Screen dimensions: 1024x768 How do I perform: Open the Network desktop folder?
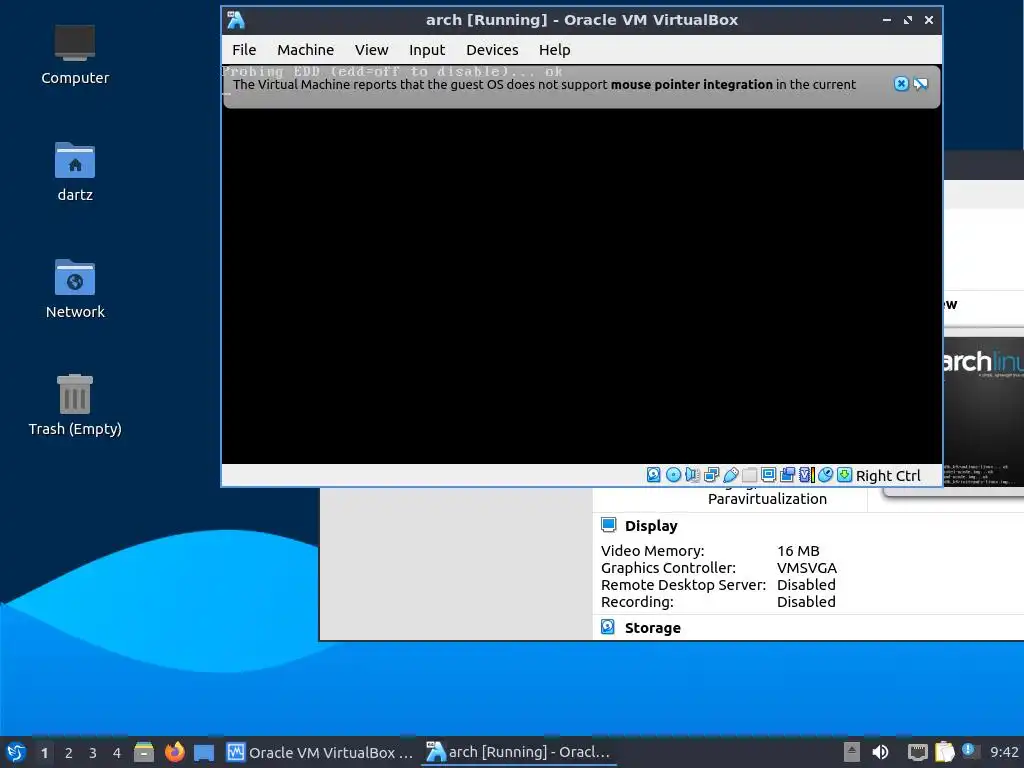74,289
